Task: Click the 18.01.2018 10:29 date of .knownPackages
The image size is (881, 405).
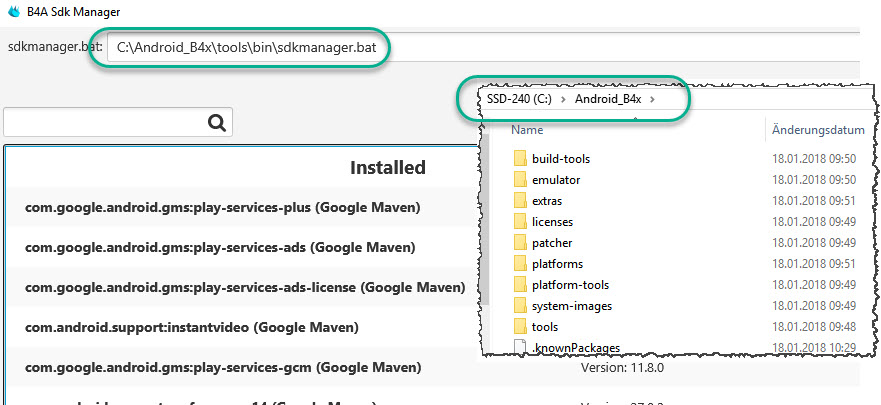Action: (814, 348)
